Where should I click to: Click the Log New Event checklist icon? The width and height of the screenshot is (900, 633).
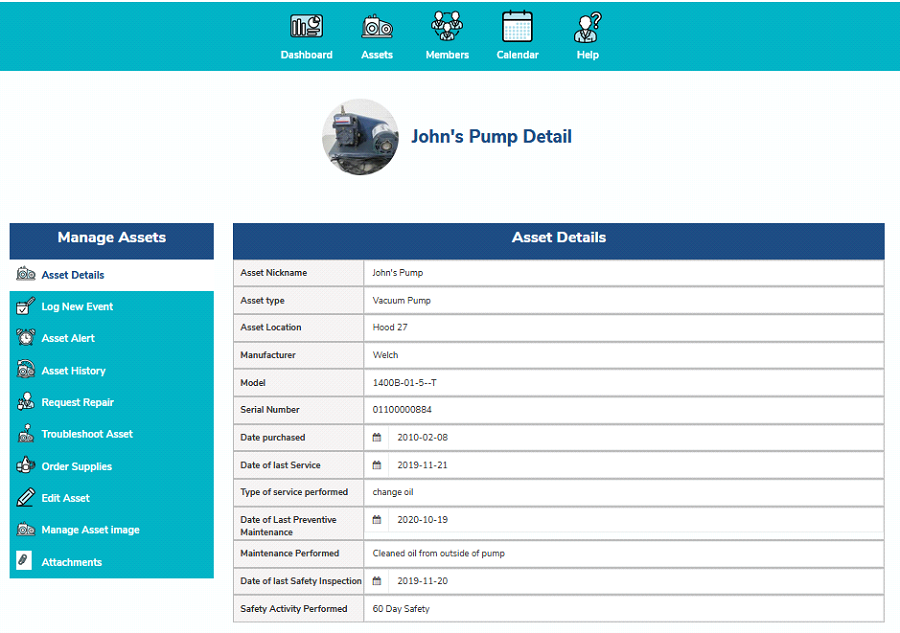[x=26, y=307]
